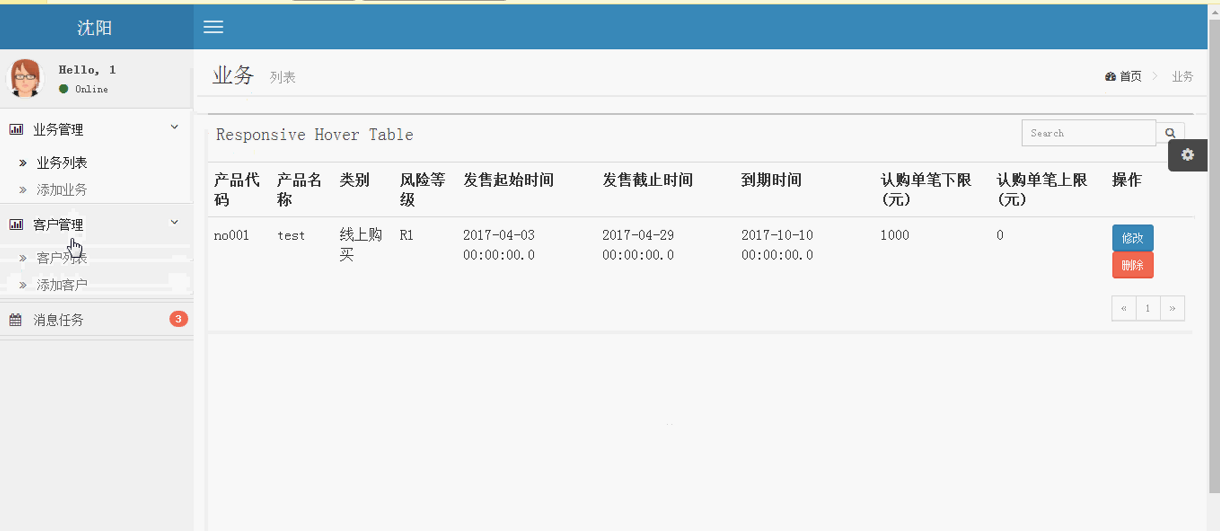This screenshot has width=1220, height=531.
Task: Click the 认购单笔下限(元) column header
Action: click(x=926, y=190)
